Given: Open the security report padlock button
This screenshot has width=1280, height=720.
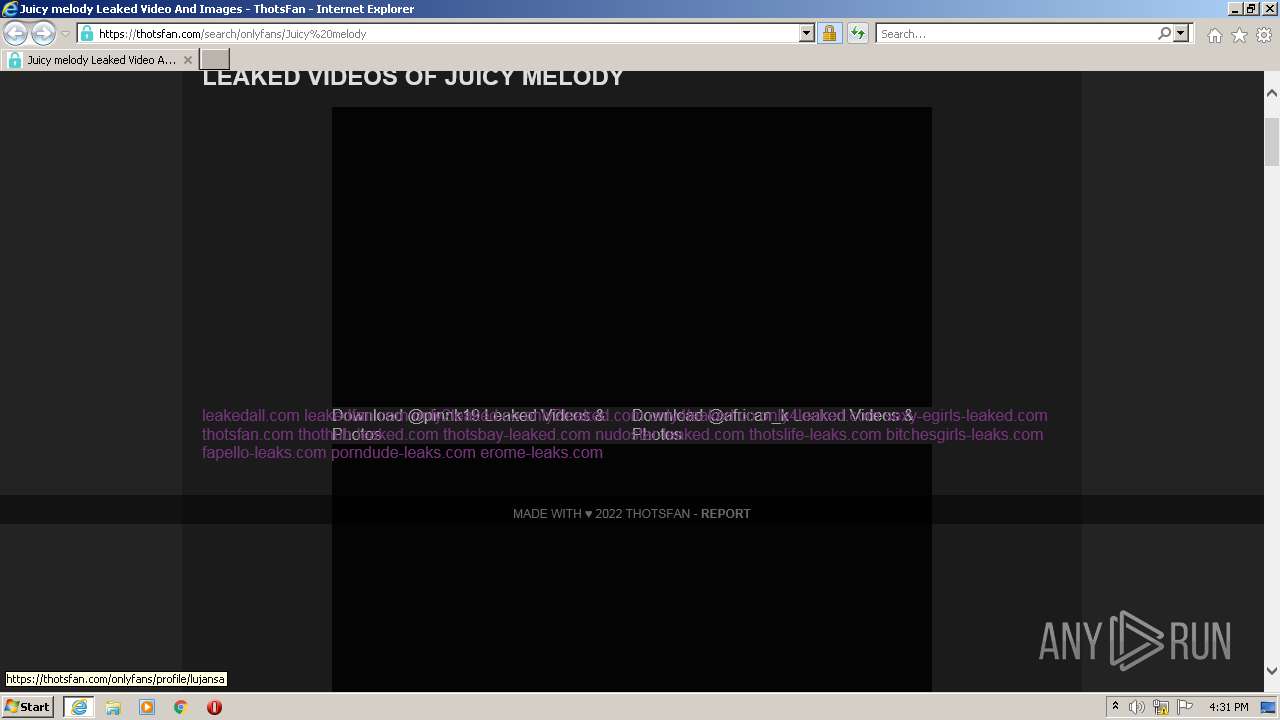Looking at the screenshot, I should point(829,33).
